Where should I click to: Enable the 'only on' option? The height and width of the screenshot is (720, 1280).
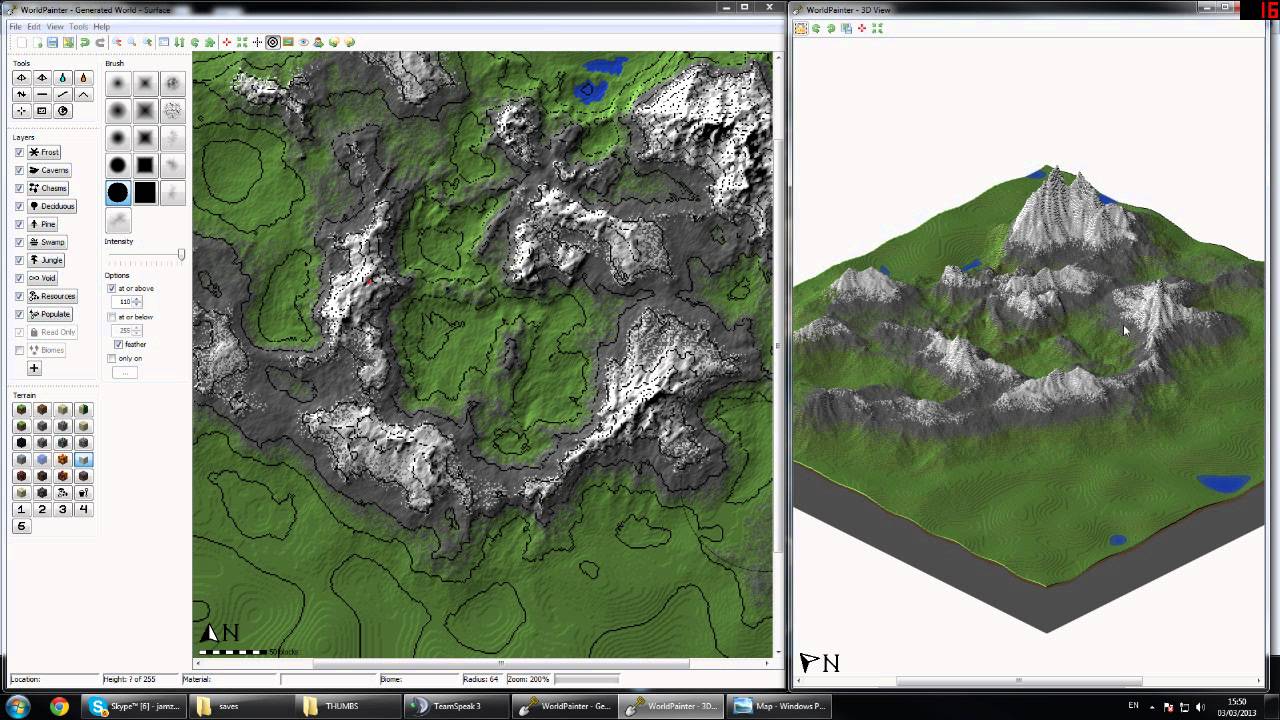[x=112, y=358]
